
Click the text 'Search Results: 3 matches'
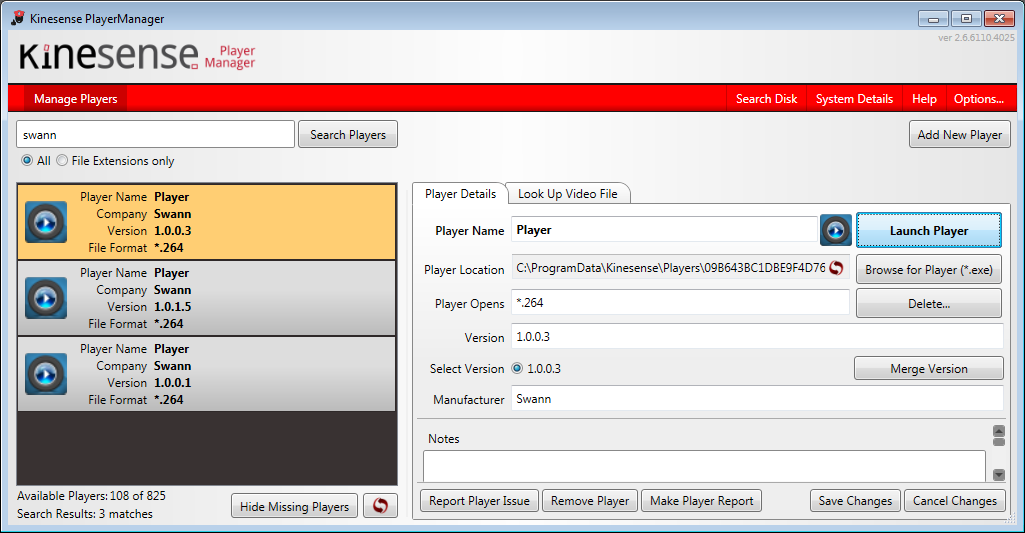(85, 514)
